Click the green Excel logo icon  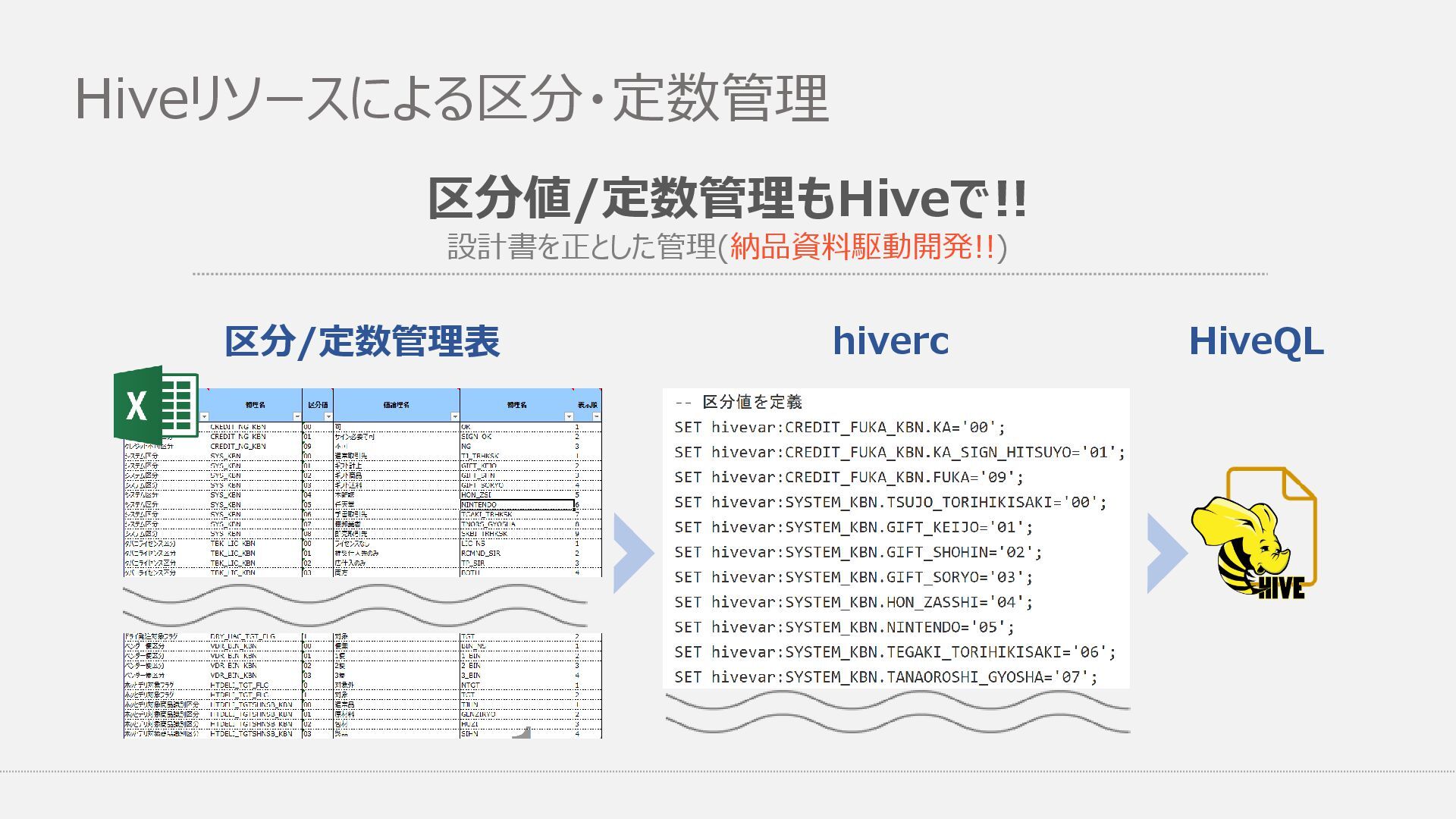(155, 403)
